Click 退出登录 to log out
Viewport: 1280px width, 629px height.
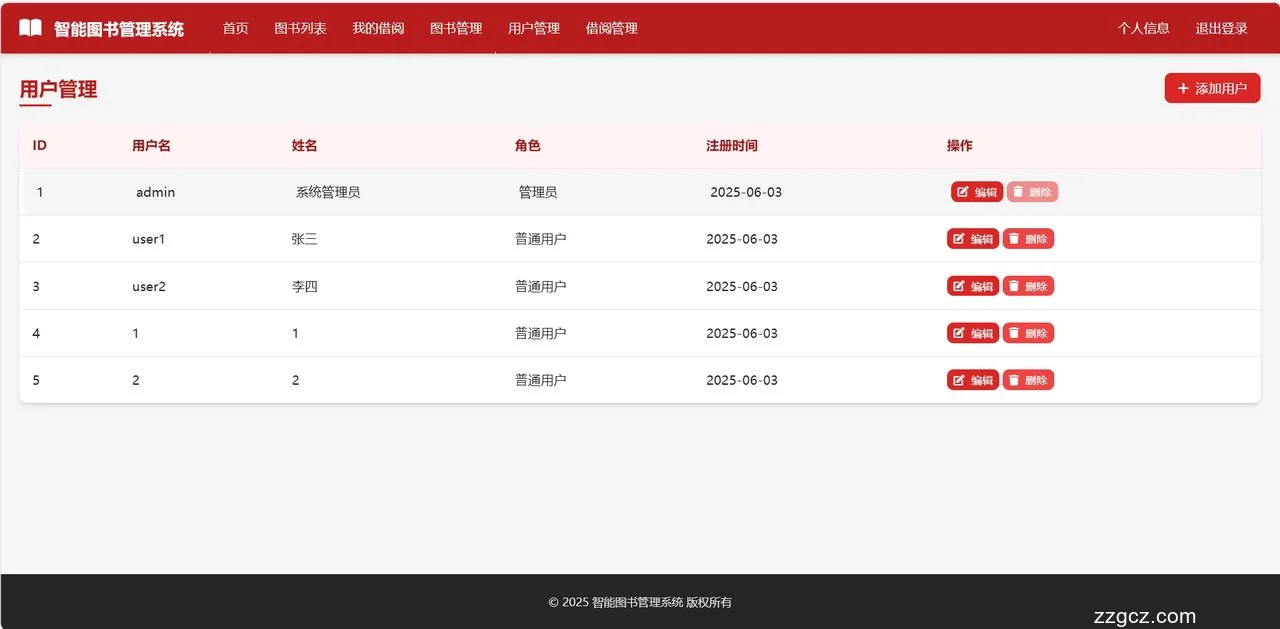coord(1221,28)
